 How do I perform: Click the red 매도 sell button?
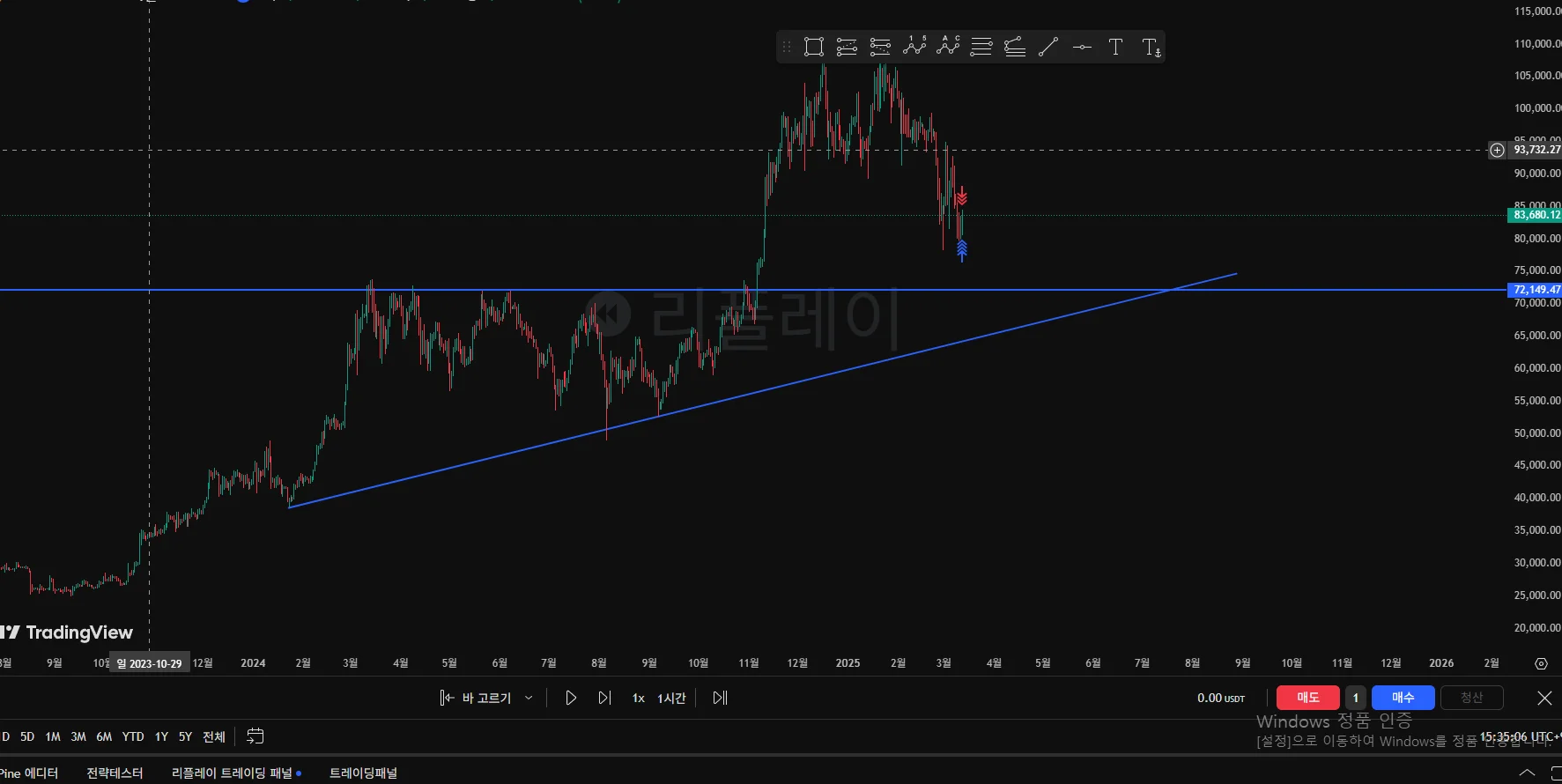coord(1307,698)
